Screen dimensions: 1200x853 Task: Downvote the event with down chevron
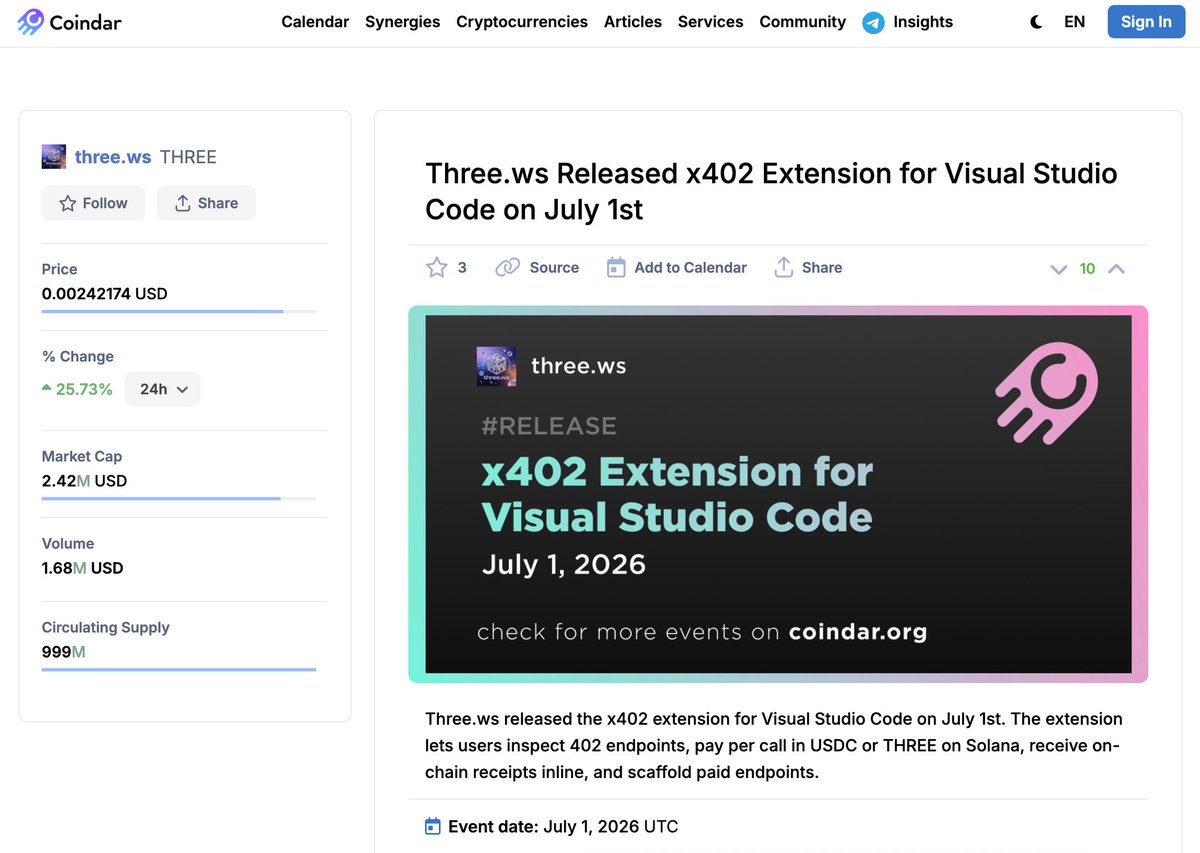(x=1059, y=269)
